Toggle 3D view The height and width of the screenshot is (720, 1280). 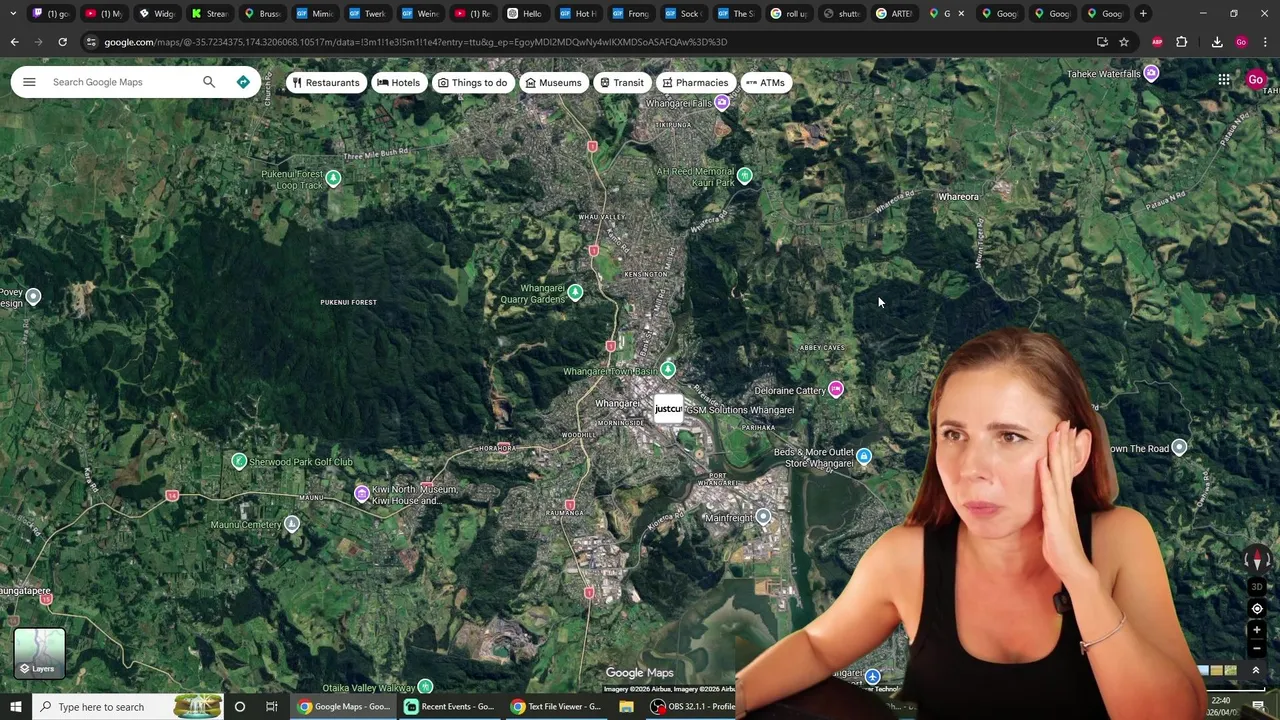click(x=1257, y=586)
